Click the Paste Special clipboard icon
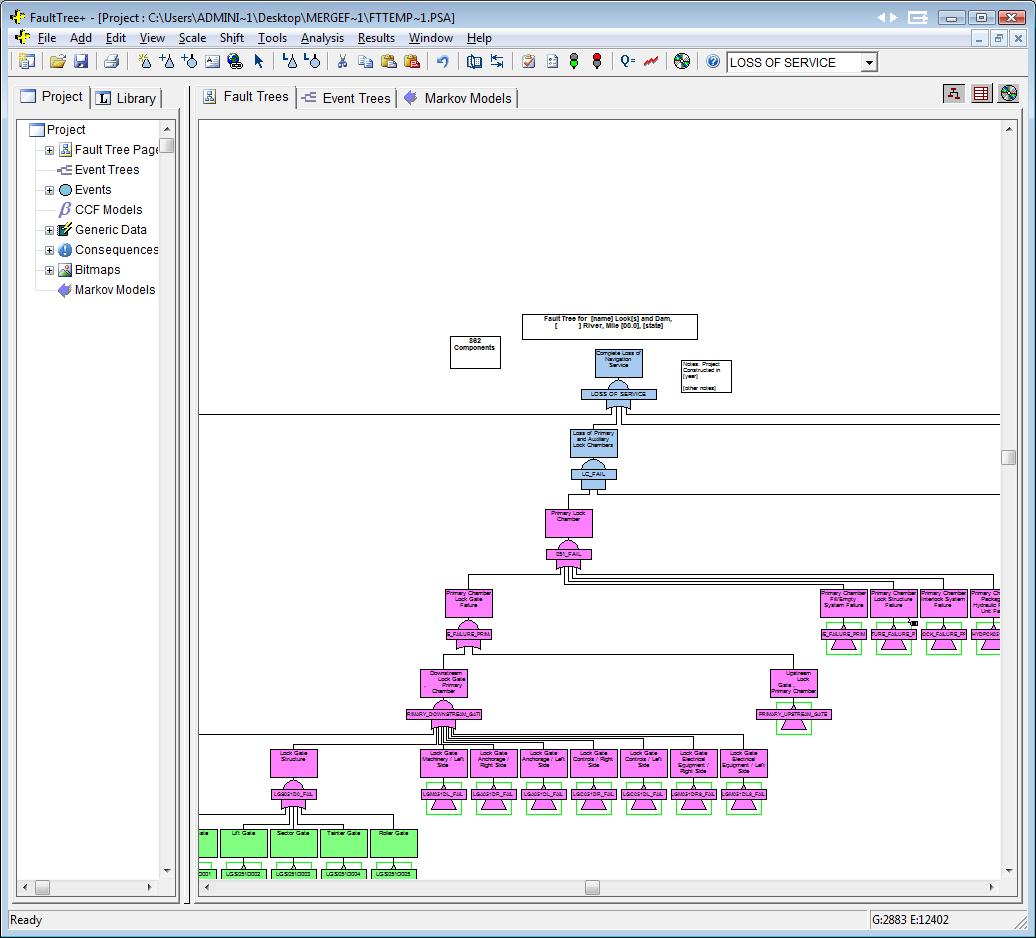This screenshot has width=1036, height=938. 412,61
